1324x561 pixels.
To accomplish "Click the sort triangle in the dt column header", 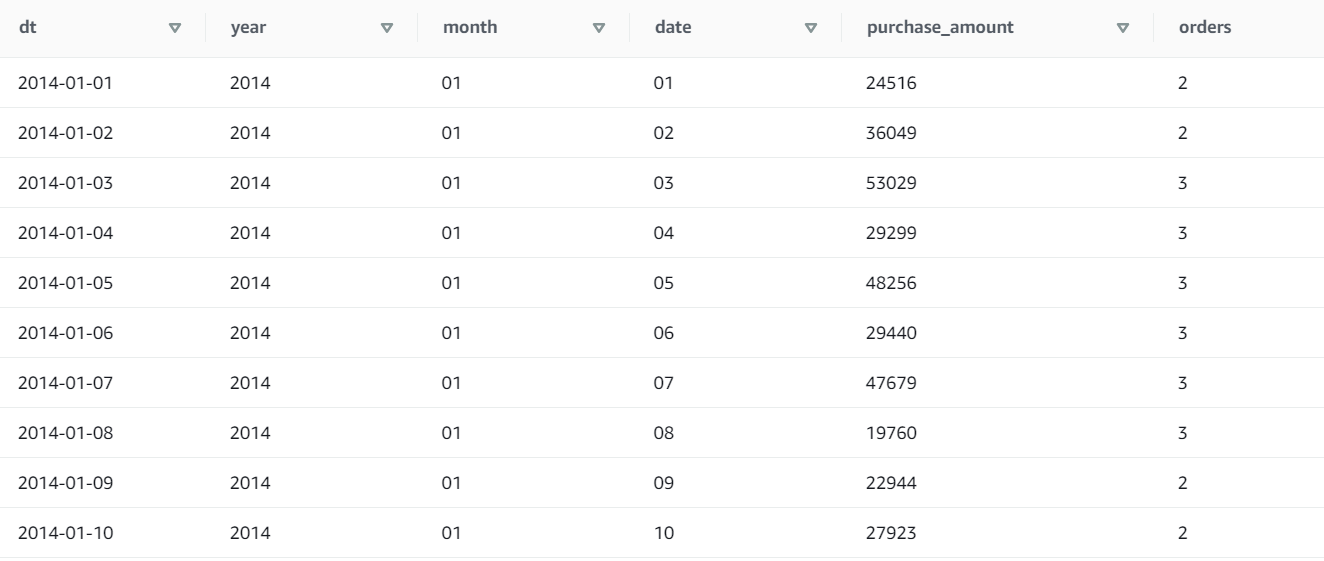I will 176,28.
